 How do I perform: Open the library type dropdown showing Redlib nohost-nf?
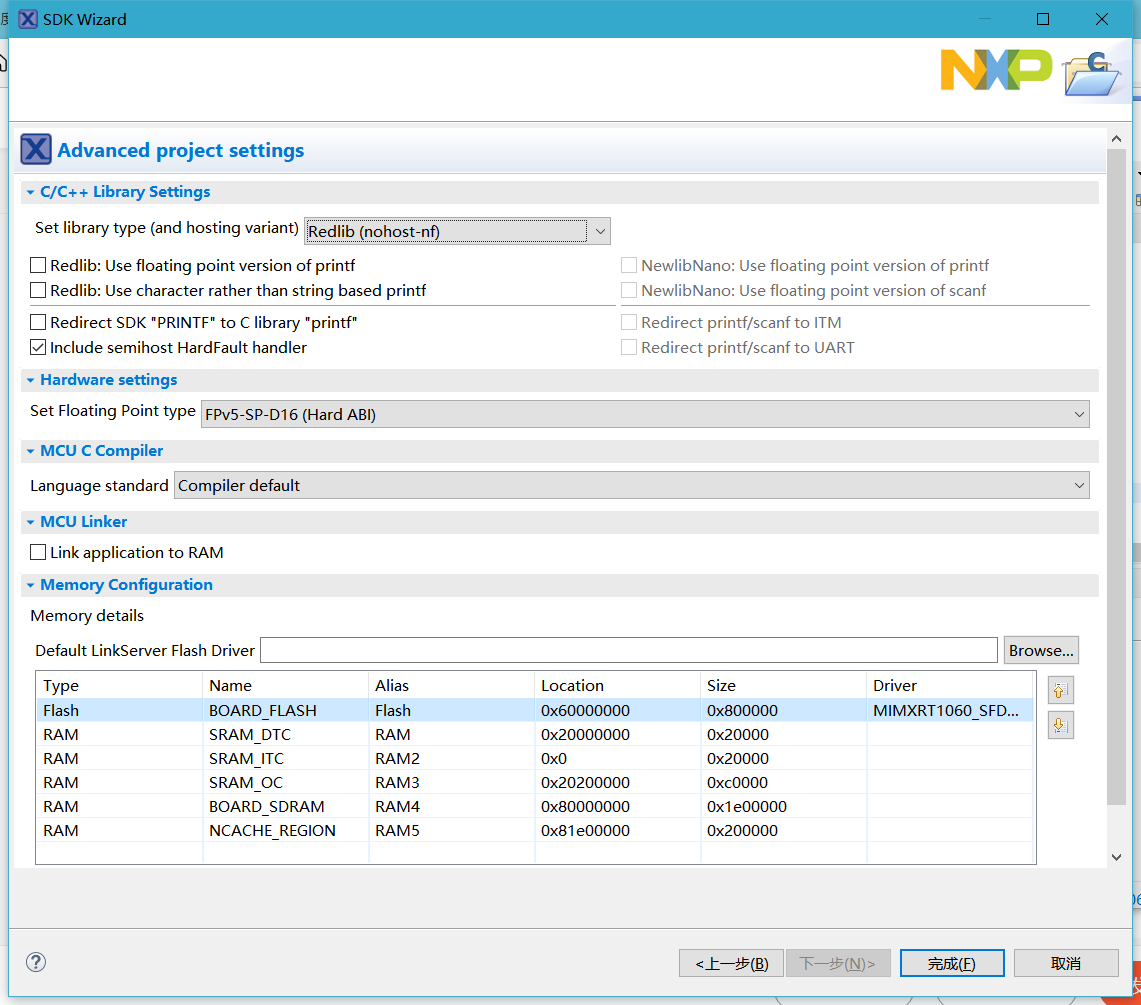pyautogui.click(x=599, y=230)
